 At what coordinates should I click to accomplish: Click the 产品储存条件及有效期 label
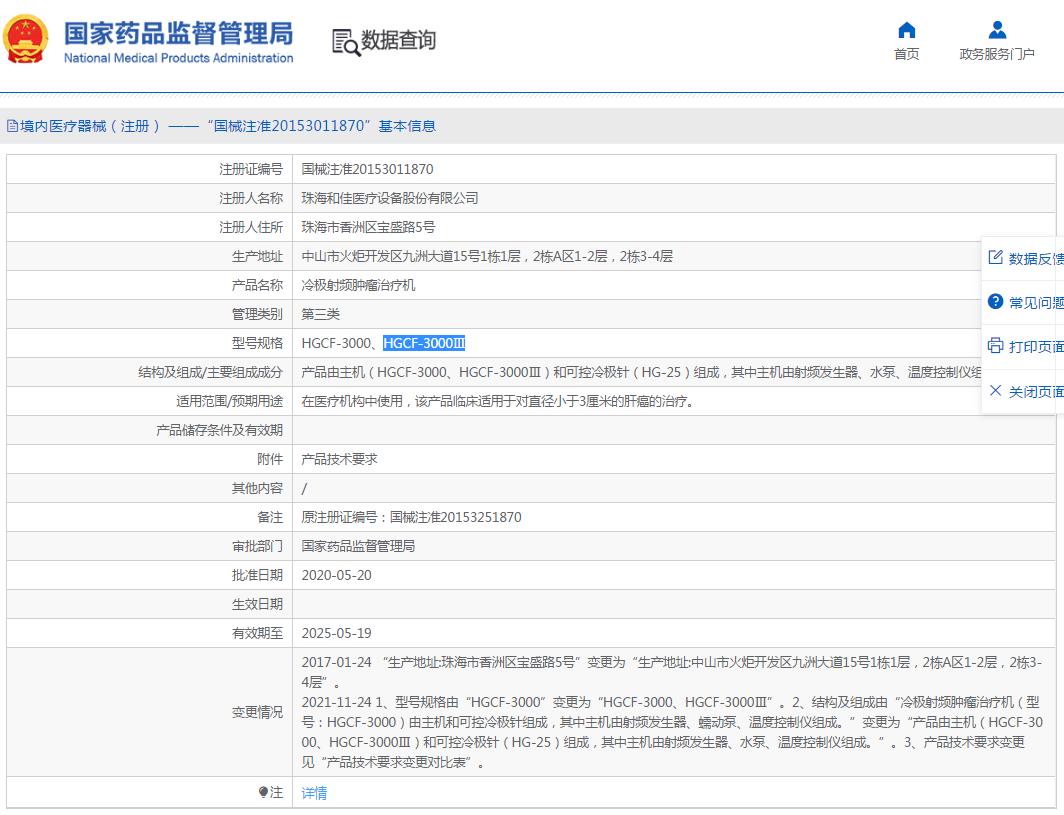[x=219, y=430]
